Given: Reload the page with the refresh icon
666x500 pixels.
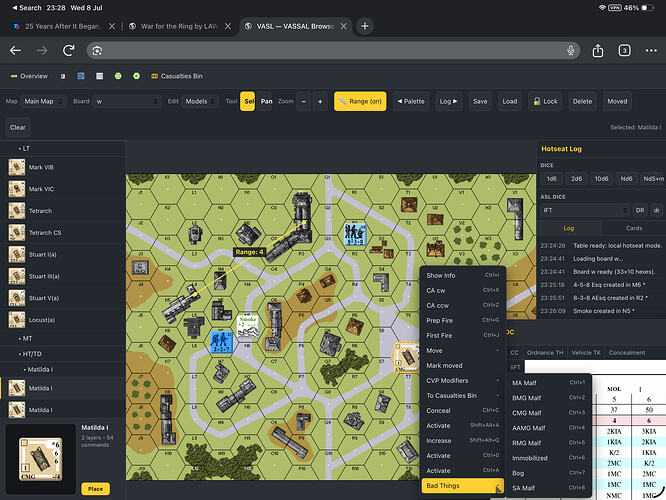Looking at the screenshot, I should [68, 51].
